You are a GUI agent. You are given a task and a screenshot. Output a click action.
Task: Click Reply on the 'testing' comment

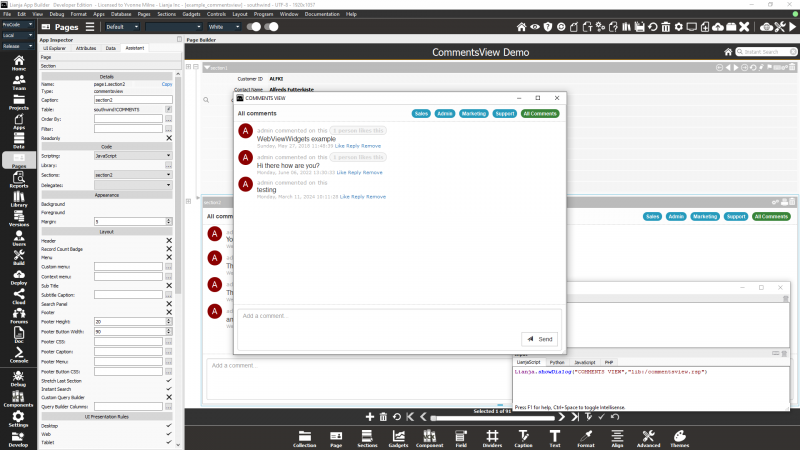358,197
